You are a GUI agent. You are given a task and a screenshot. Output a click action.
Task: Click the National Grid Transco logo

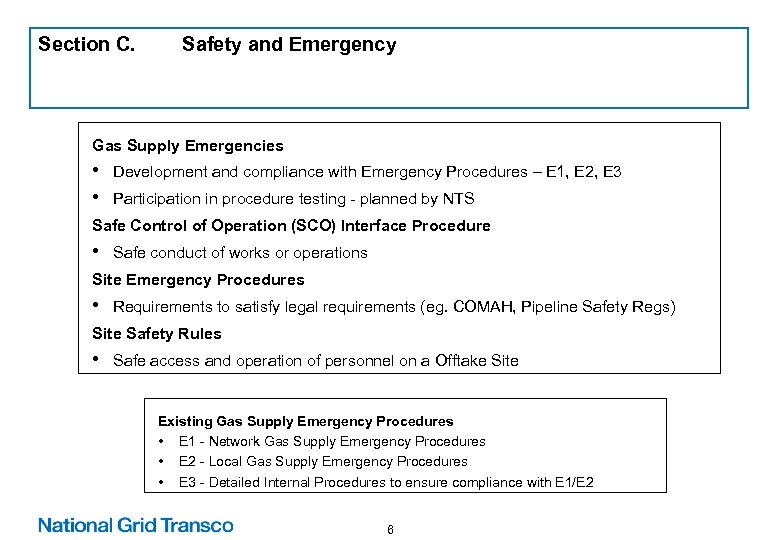[x=135, y=525]
